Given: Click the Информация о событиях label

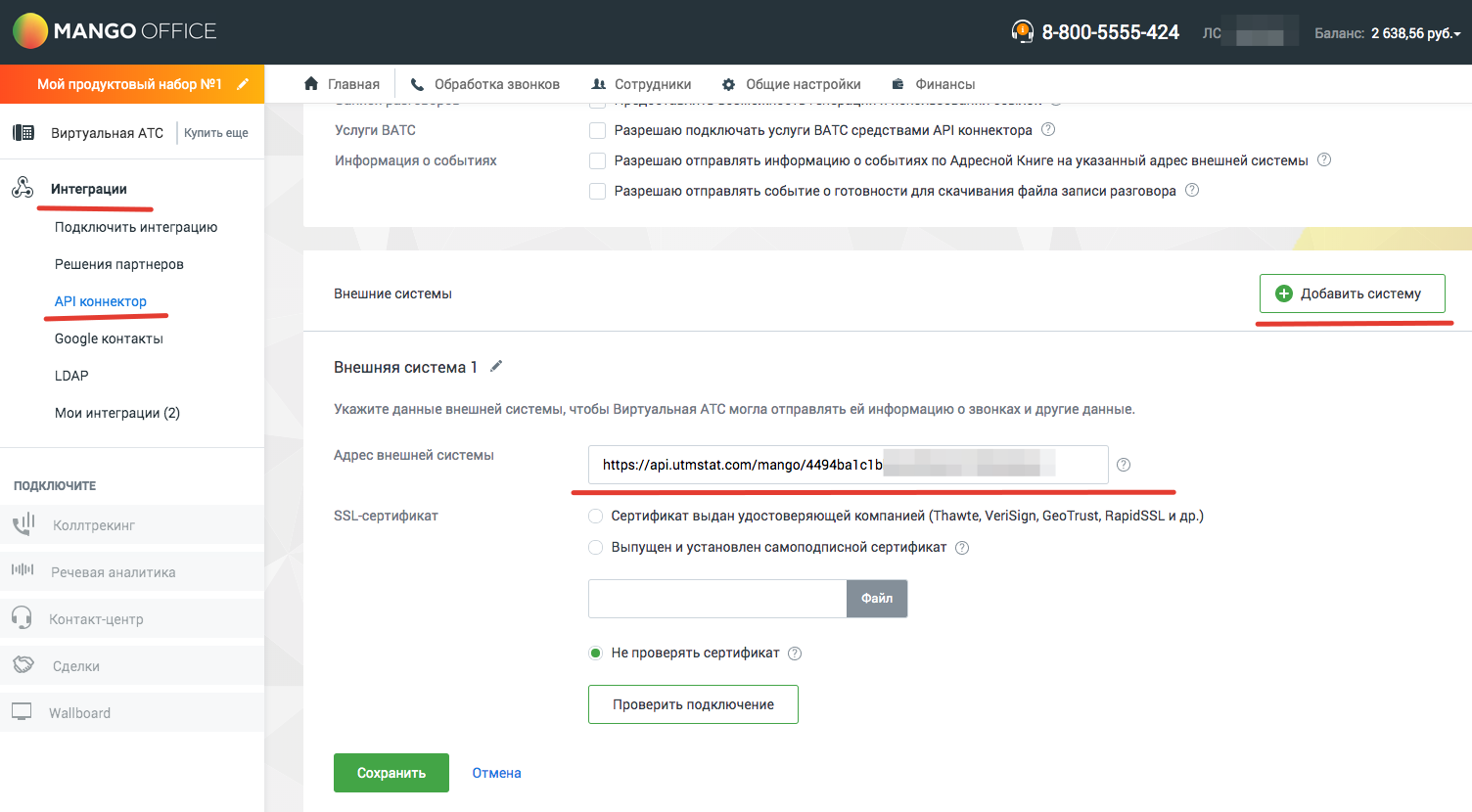Looking at the screenshot, I should click(416, 160).
